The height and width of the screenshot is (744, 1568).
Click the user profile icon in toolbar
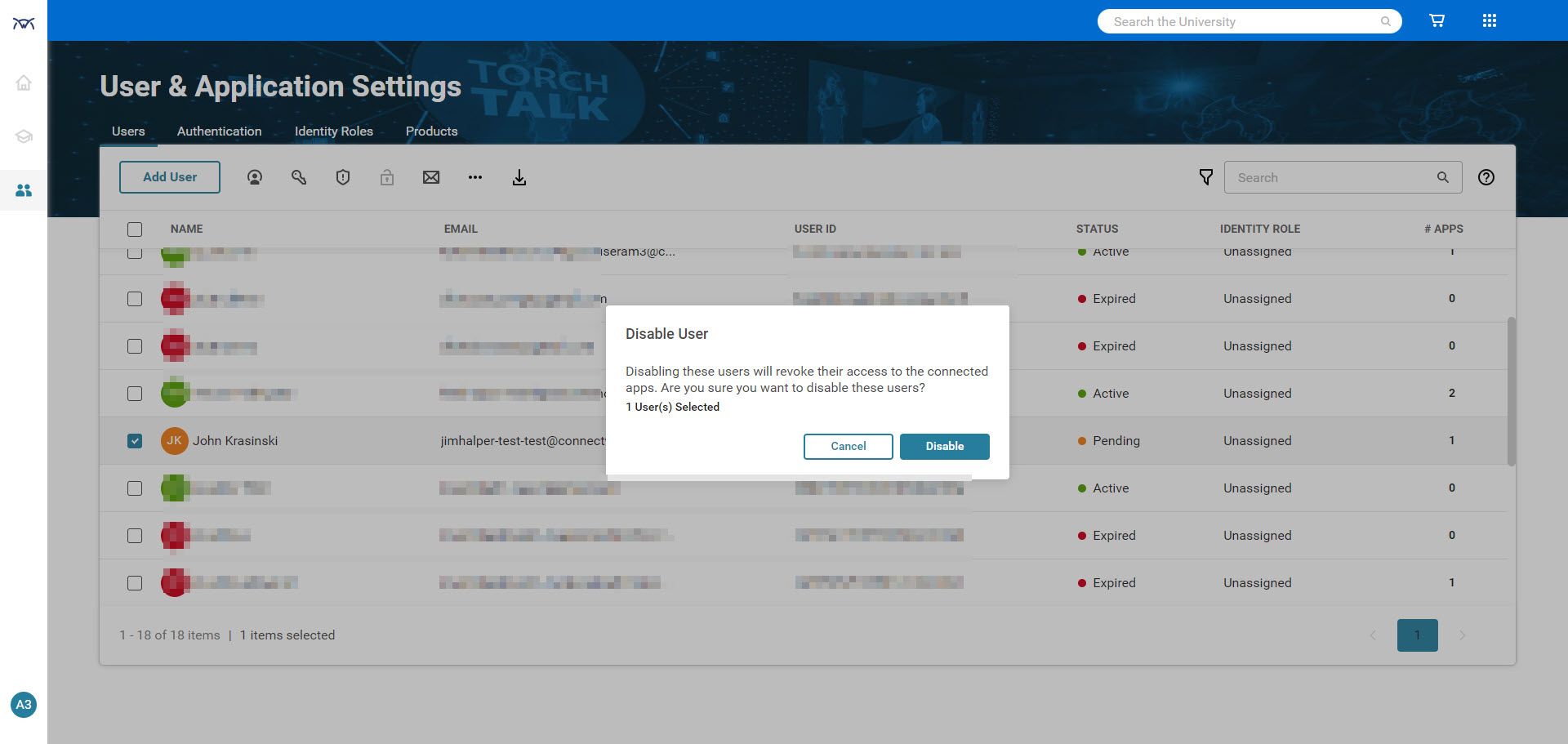click(x=255, y=177)
